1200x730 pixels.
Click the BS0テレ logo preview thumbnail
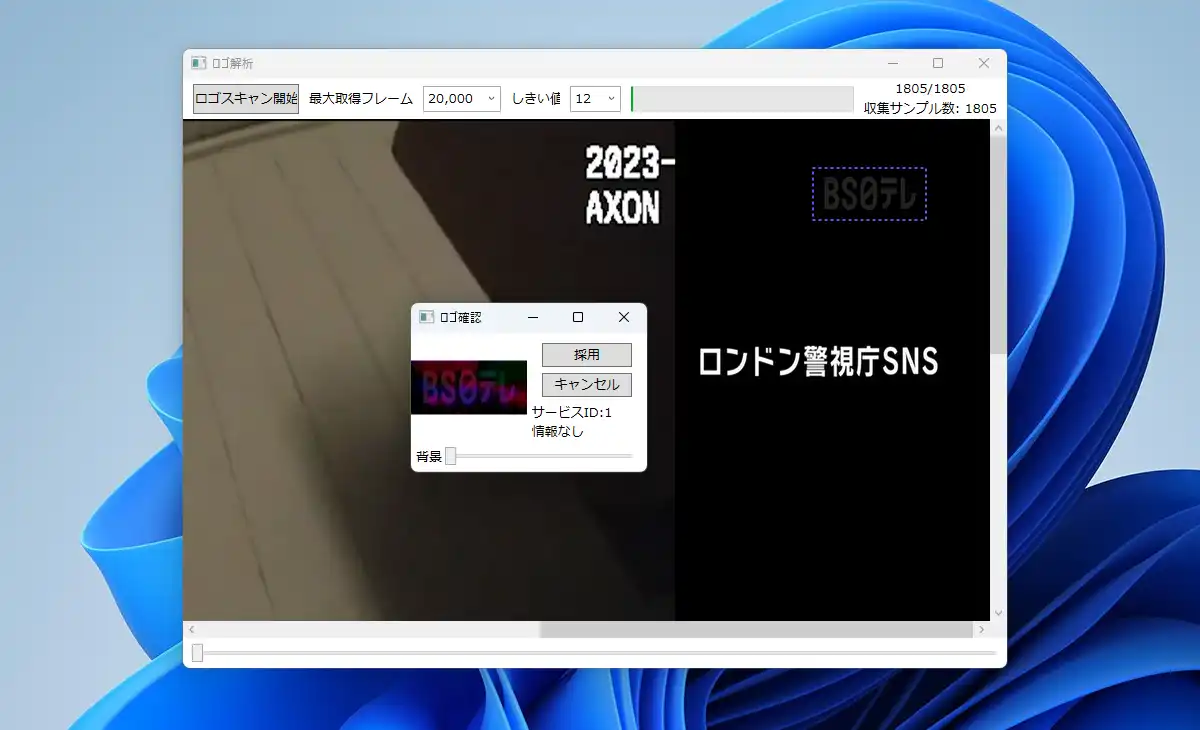(x=469, y=387)
